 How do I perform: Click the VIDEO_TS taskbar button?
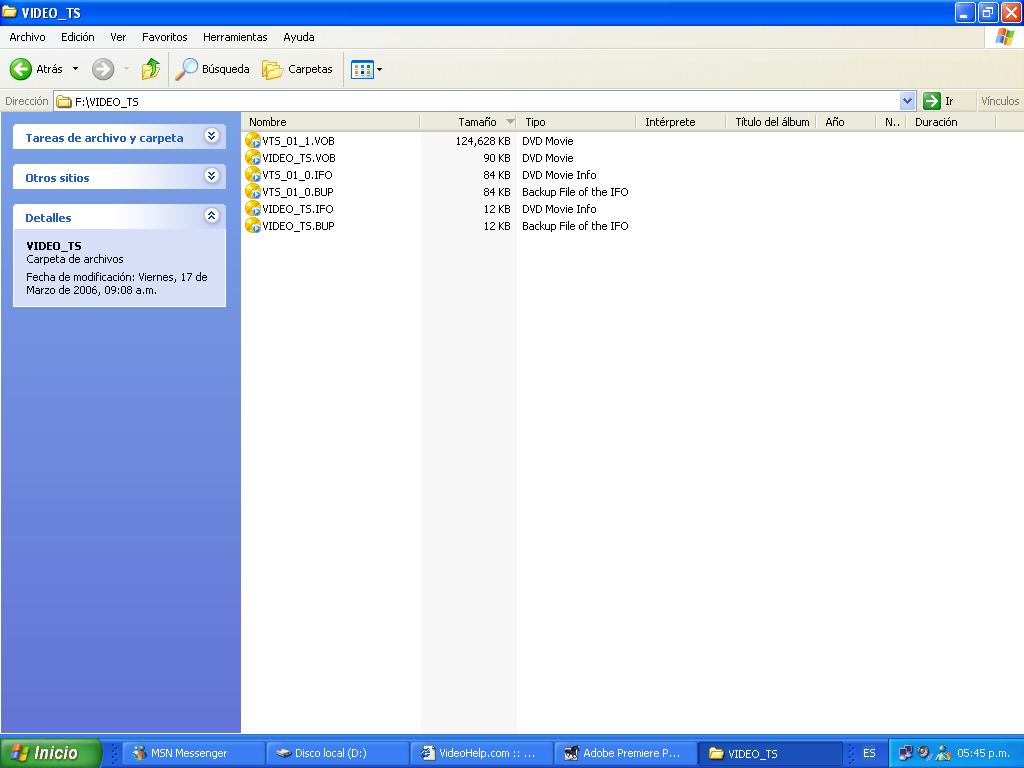tap(769, 753)
